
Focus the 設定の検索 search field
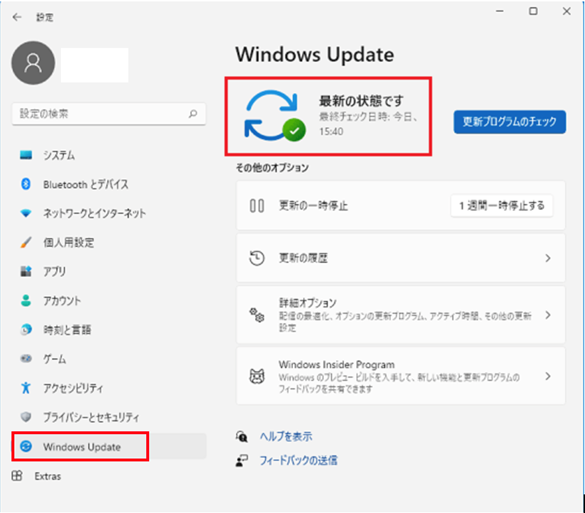[109, 114]
